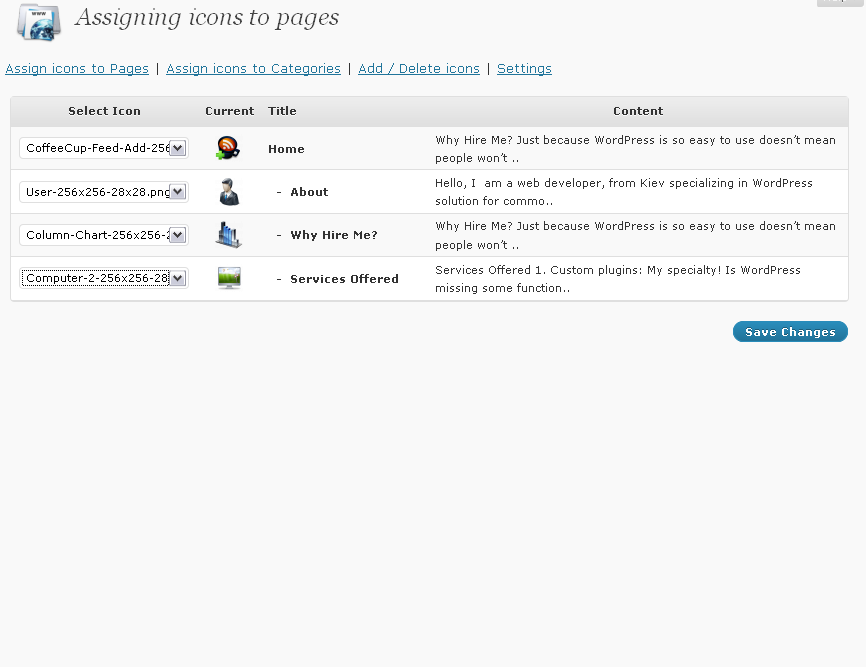Image resolution: width=866 pixels, height=667 pixels.
Task: Open the plugin Settings link
Action: [524, 69]
